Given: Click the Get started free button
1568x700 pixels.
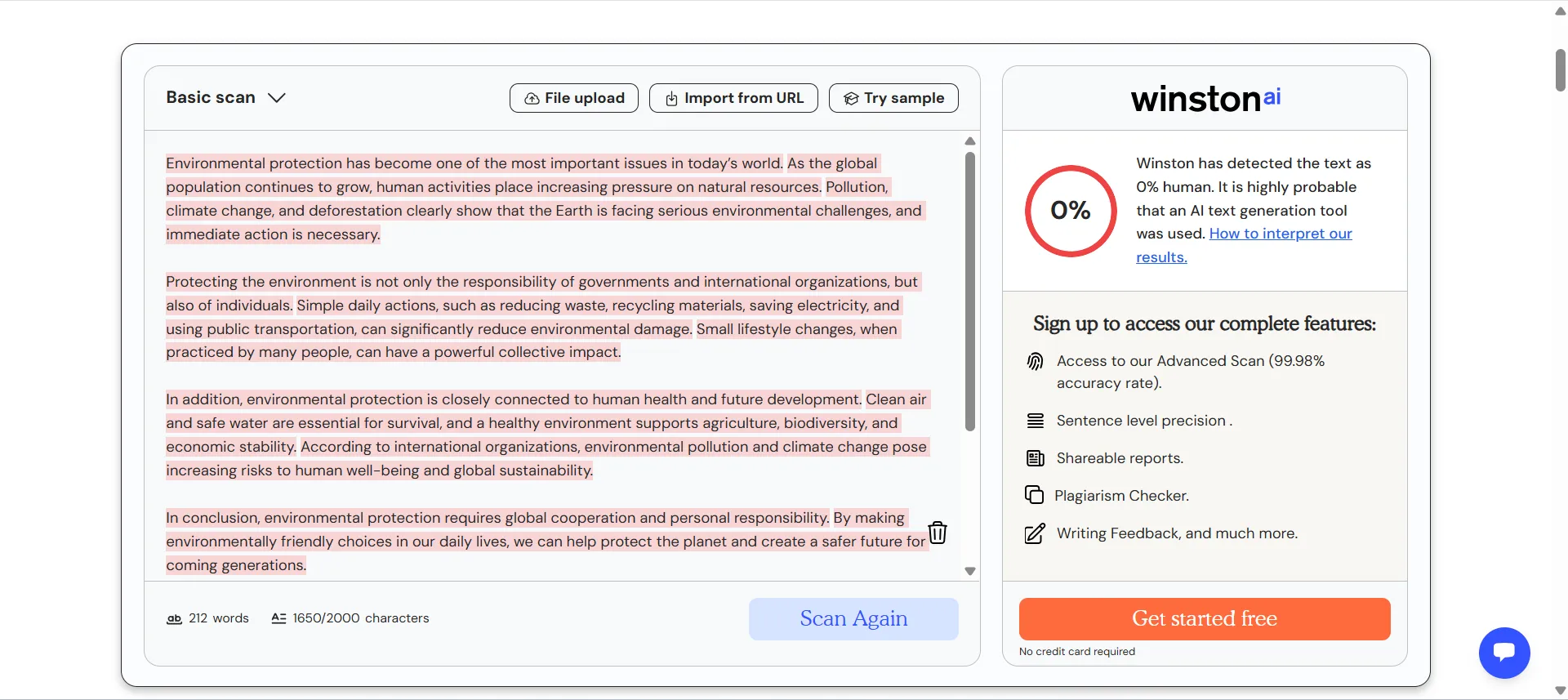Looking at the screenshot, I should click(1204, 618).
